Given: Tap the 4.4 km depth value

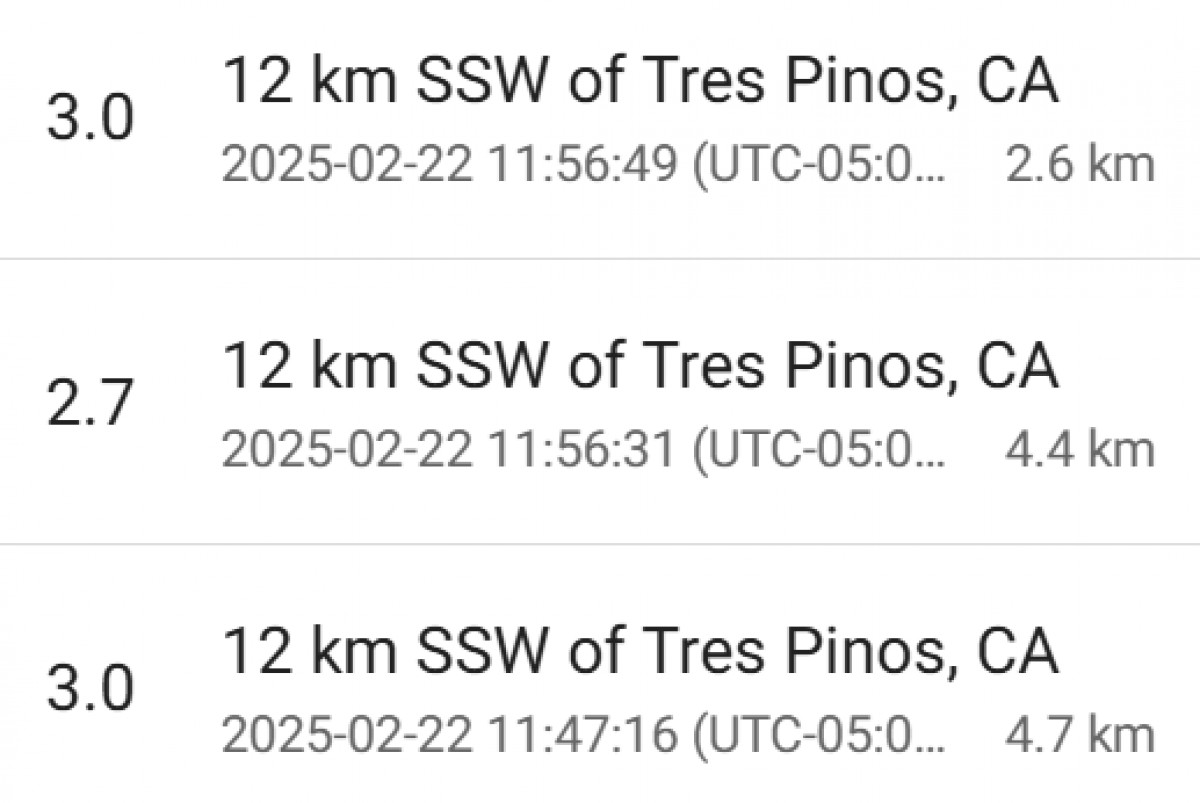Looking at the screenshot, I should pos(1080,450).
